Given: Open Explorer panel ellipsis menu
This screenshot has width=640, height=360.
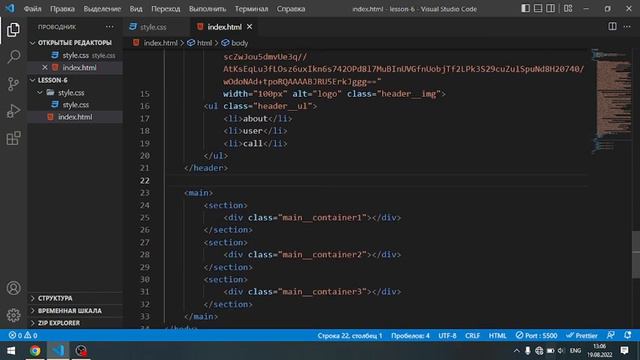Looking at the screenshot, I should [x=109, y=27].
